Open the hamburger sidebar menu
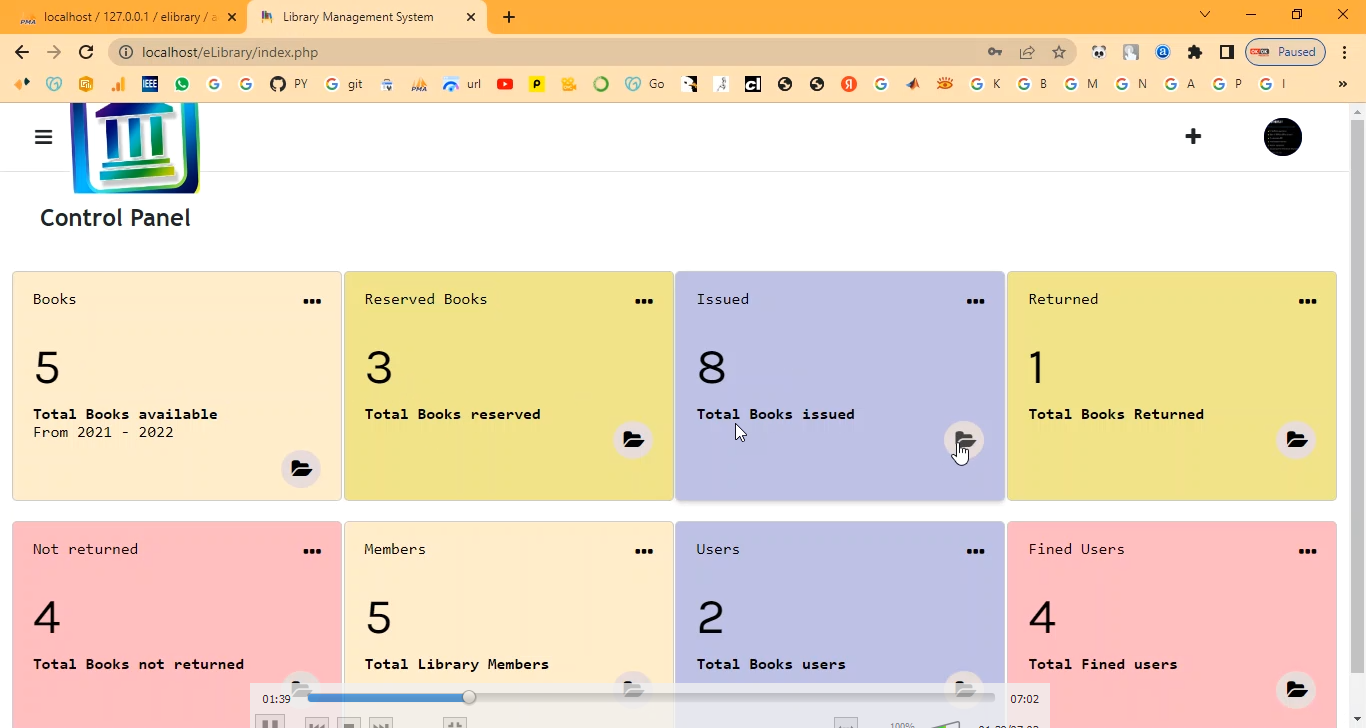This screenshot has width=1366, height=728. [x=43, y=137]
